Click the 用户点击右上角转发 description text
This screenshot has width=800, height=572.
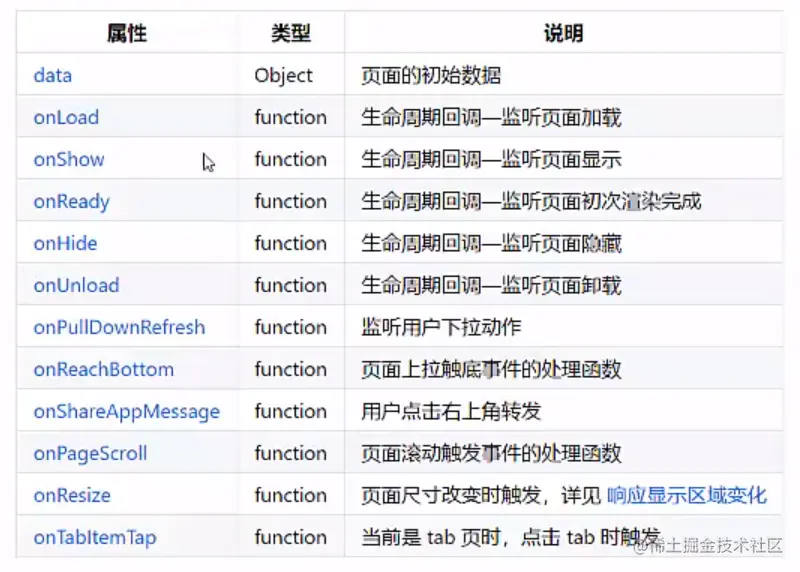click(451, 411)
